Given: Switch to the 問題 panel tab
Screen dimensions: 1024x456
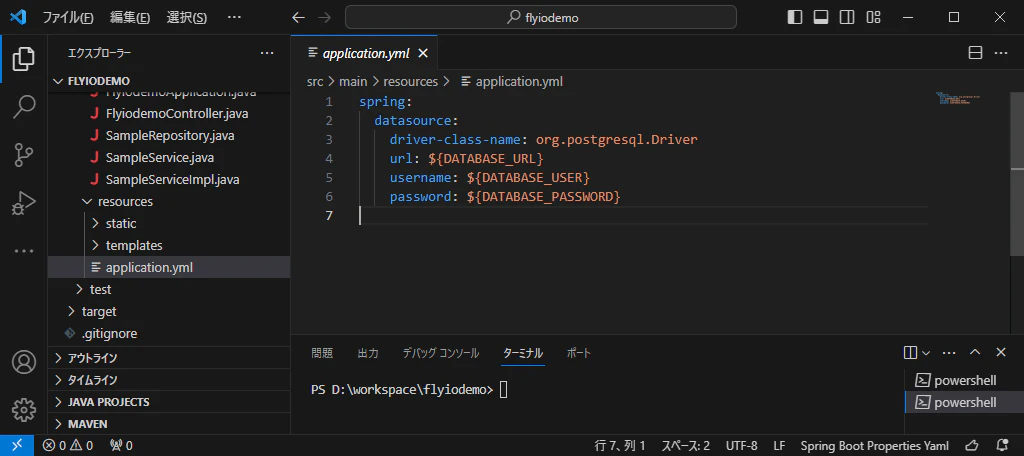Looking at the screenshot, I should point(322,353).
